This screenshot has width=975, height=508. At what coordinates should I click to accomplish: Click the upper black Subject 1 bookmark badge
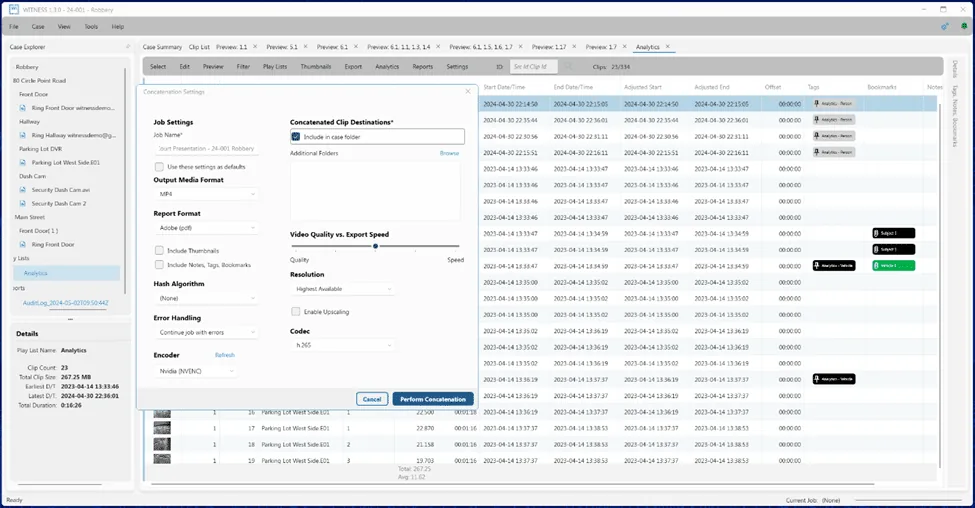tap(894, 233)
